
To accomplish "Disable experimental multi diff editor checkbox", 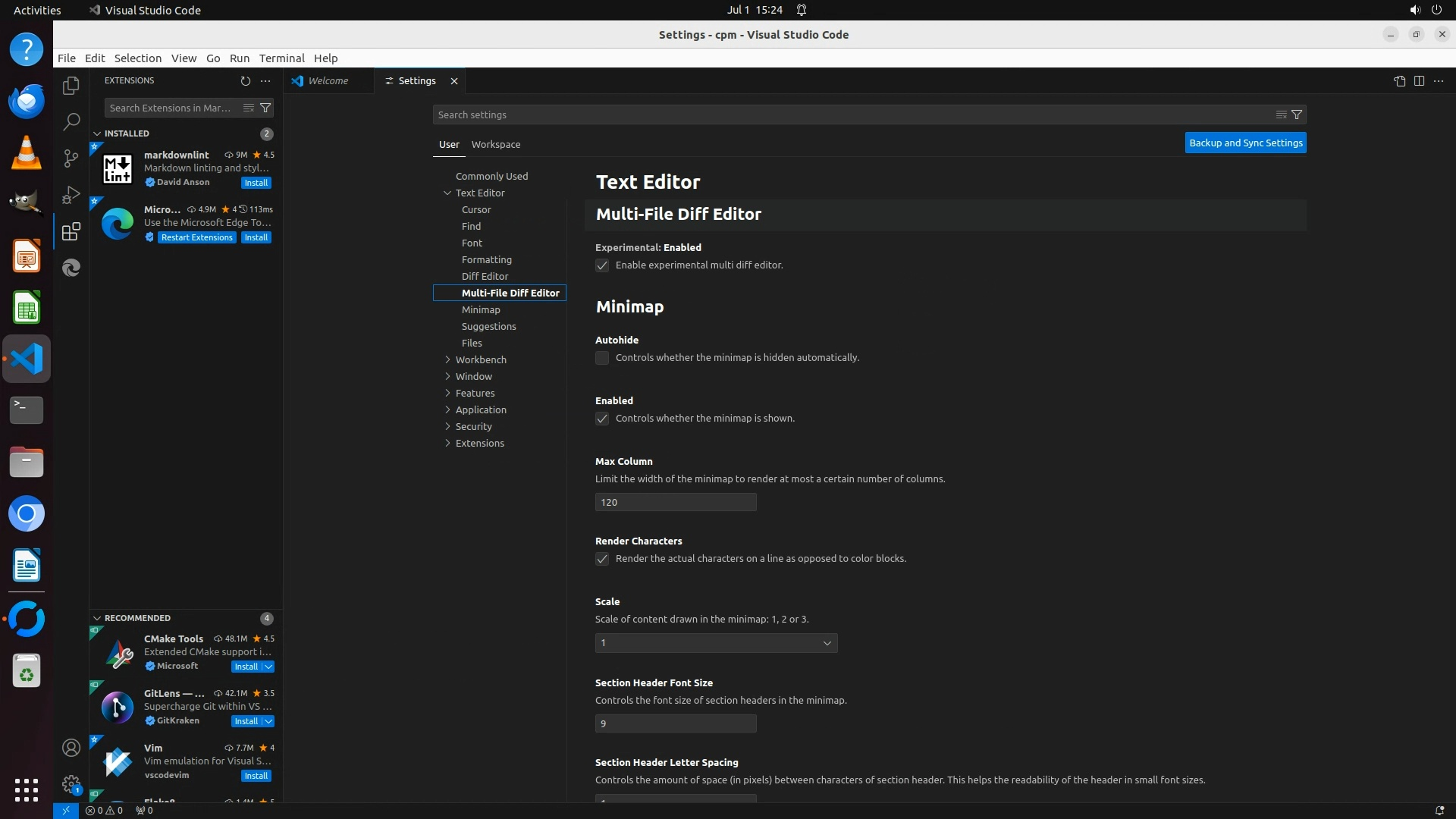I will tap(602, 265).
